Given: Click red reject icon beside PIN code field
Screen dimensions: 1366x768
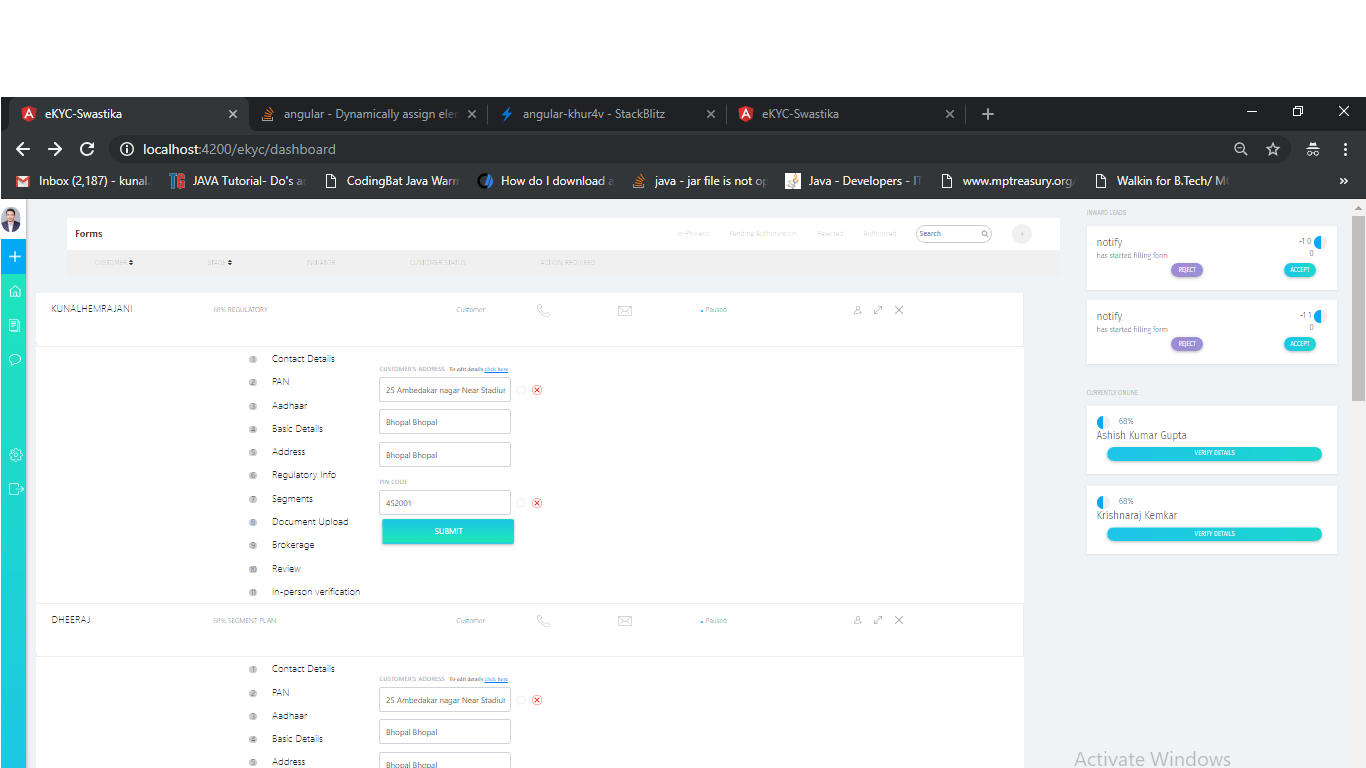Looking at the screenshot, I should coord(537,503).
